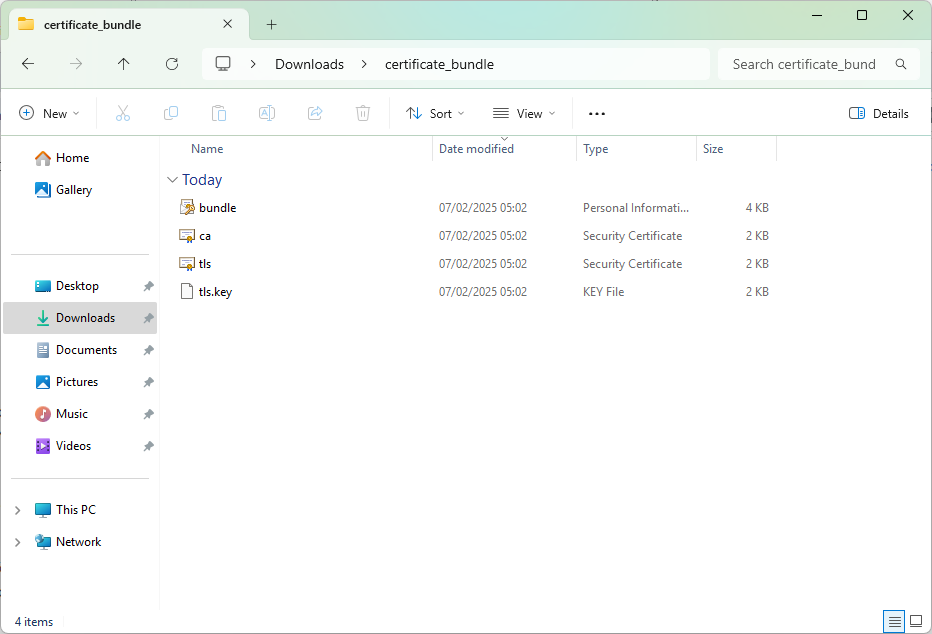Refresh the current folder view
Viewport: 932px width, 634px height.
click(172, 64)
